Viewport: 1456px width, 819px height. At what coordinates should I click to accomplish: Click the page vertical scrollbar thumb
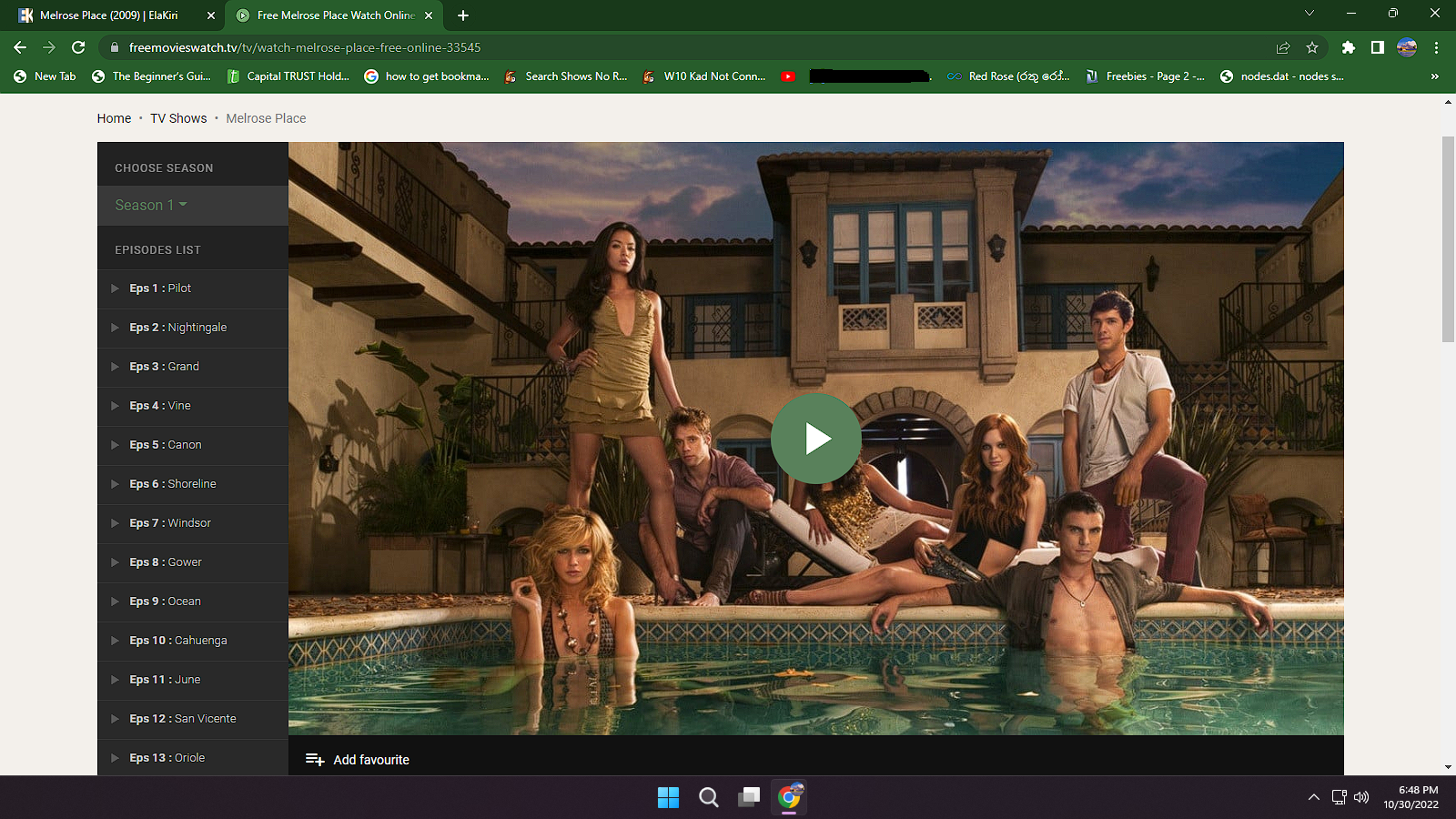pyautogui.click(x=1448, y=239)
